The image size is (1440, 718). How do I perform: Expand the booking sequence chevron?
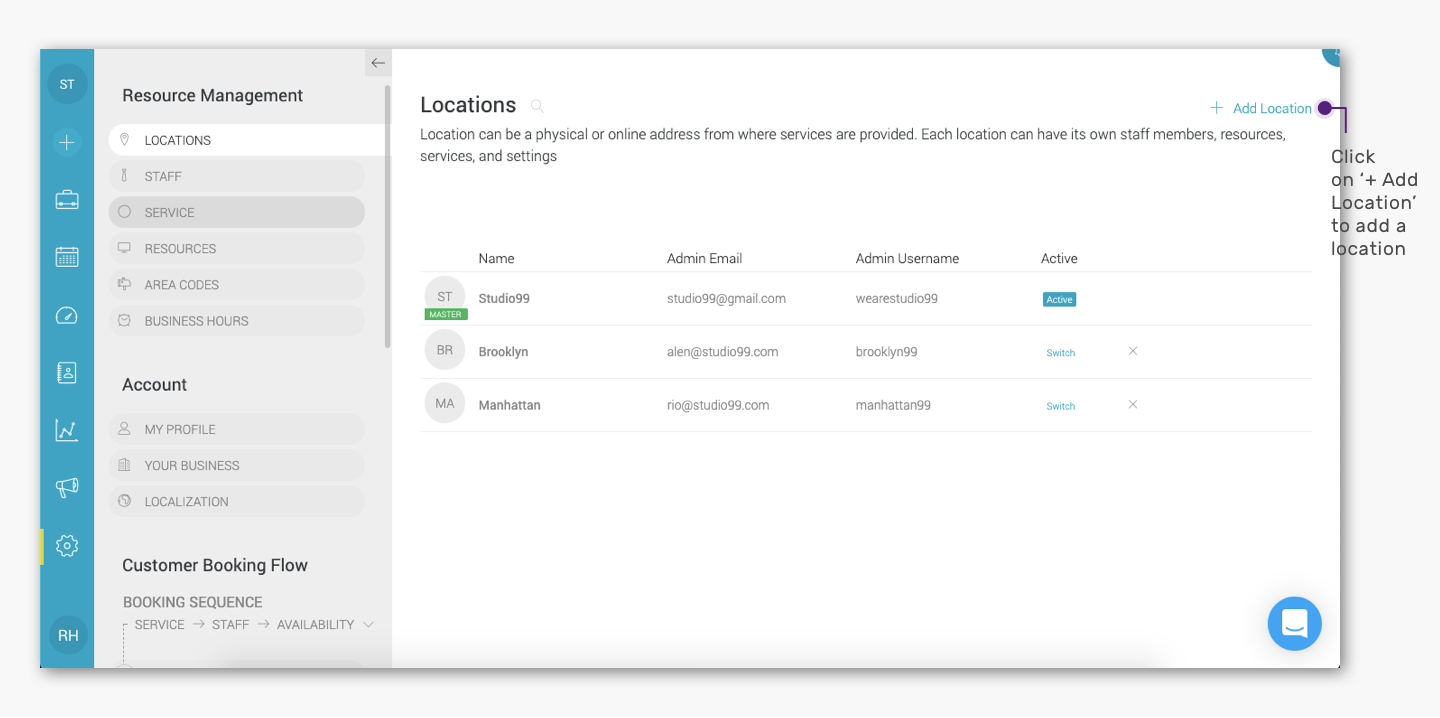click(x=368, y=625)
